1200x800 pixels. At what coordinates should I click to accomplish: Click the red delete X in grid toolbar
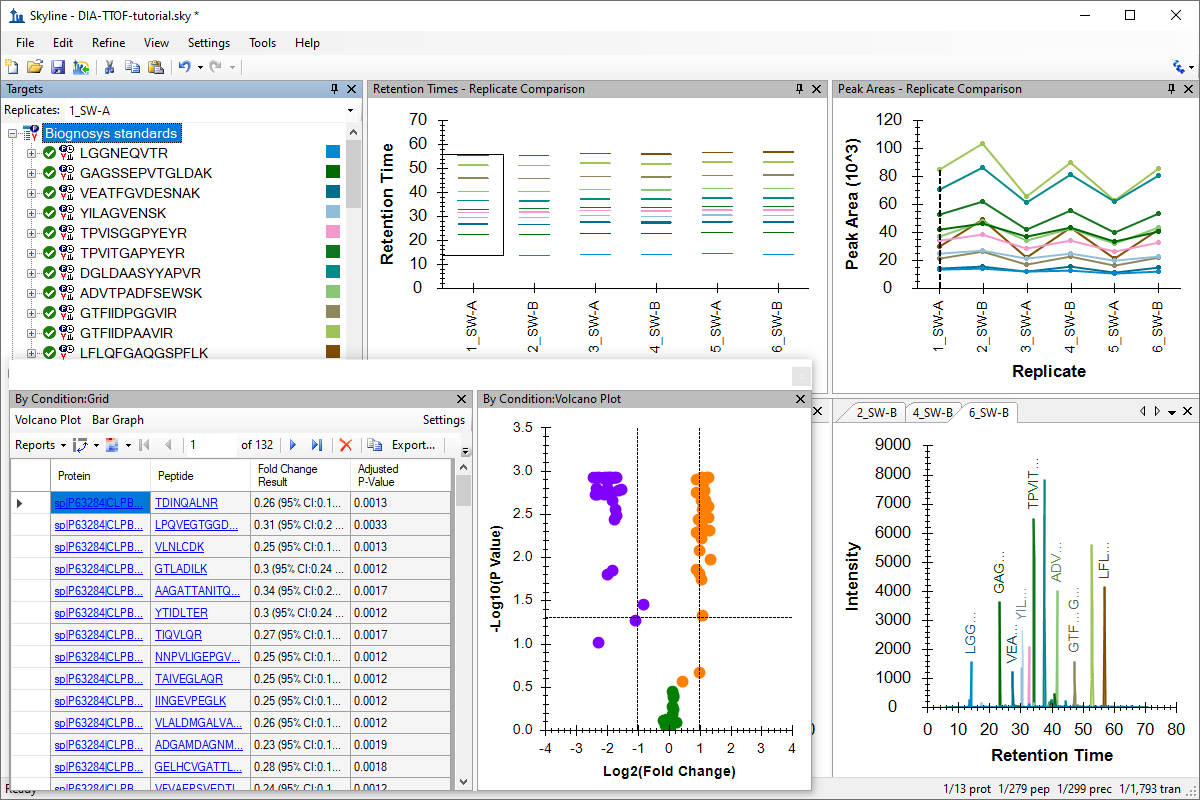pos(346,445)
